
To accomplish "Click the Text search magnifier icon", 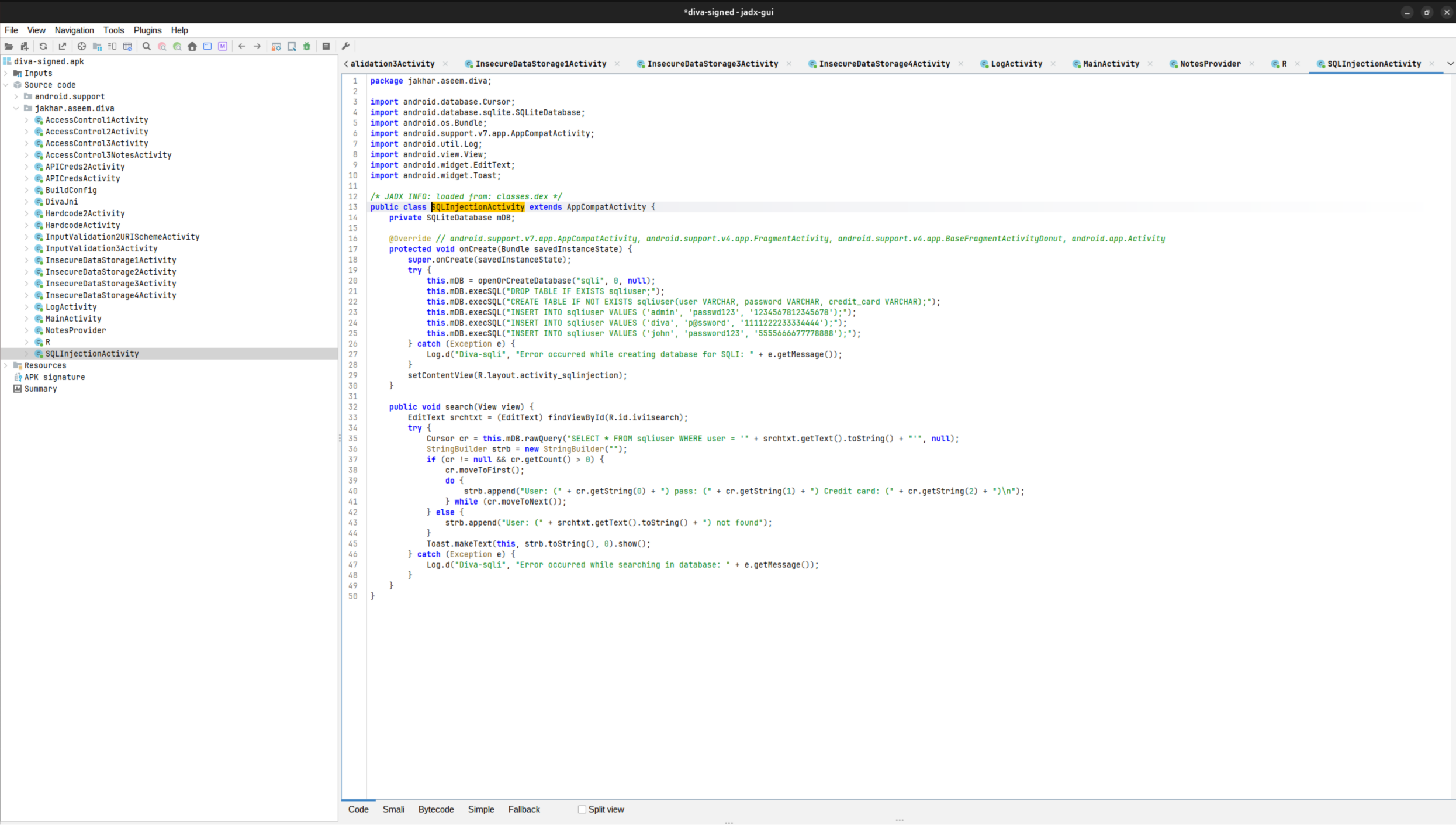I will [147, 46].
